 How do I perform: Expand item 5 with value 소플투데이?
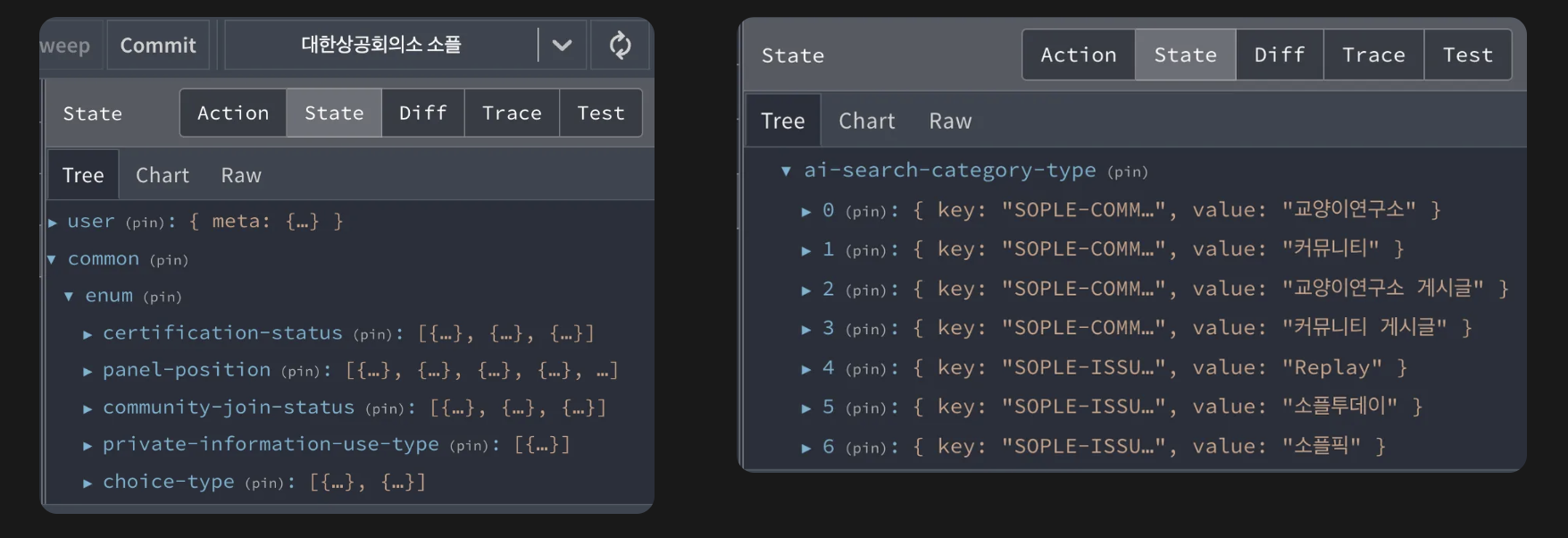(806, 408)
